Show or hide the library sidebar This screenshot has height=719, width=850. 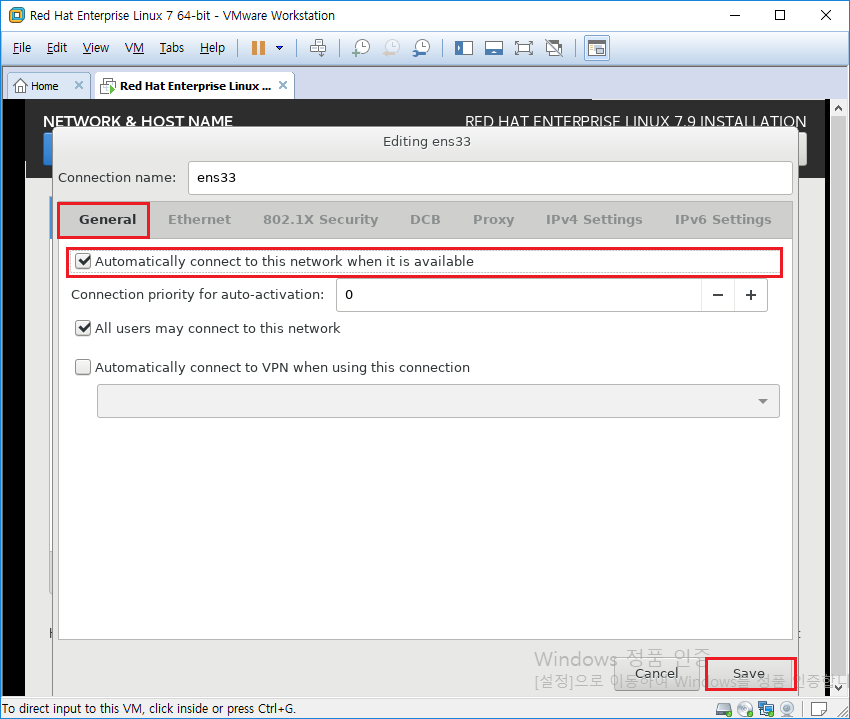(463, 48)
